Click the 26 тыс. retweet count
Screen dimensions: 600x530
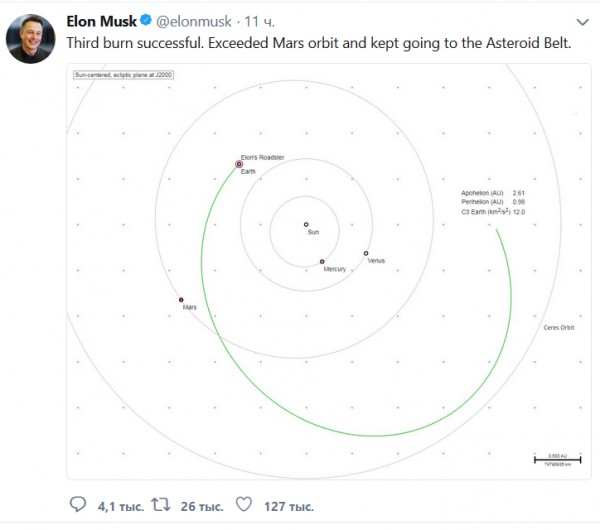(199, 506)
